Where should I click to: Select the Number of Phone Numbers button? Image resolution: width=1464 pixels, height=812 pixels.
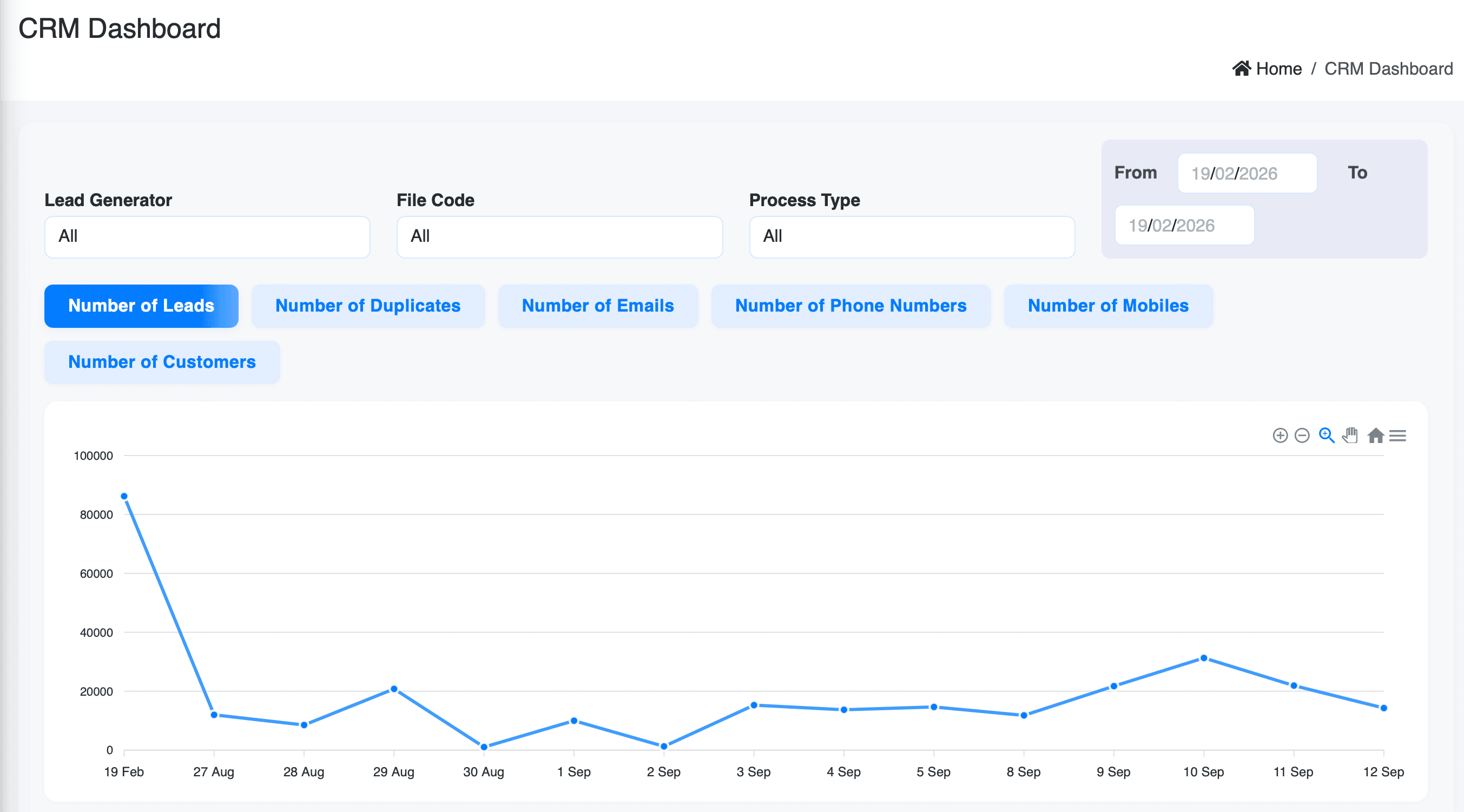point(850,306)
